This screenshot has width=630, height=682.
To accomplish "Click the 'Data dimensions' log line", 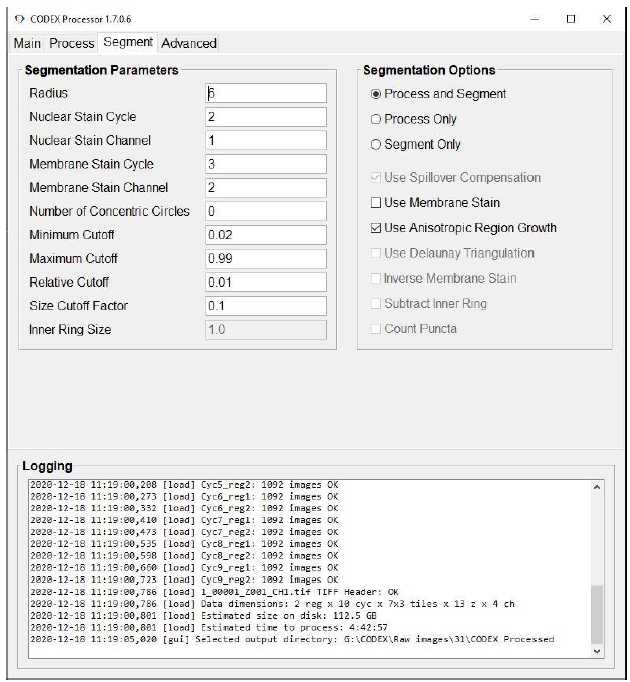I will [272, 604].
